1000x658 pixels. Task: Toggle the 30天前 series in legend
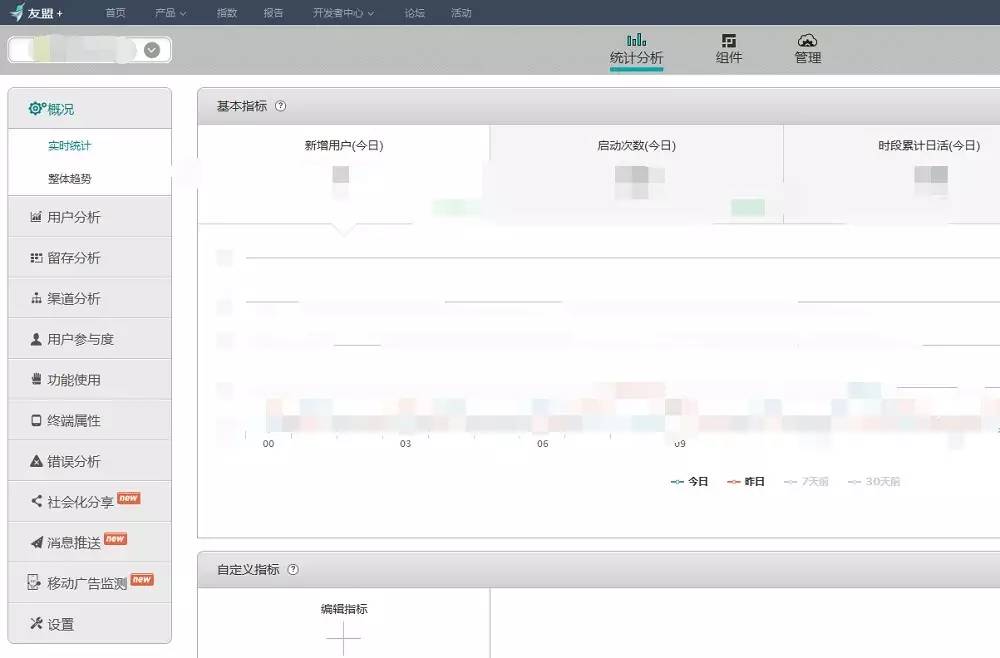874,481
